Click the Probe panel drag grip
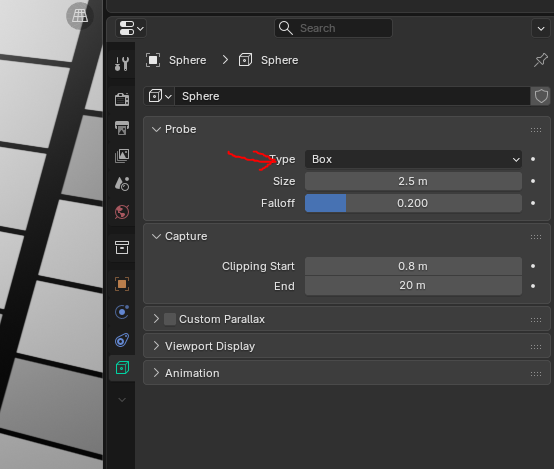 coord(536,130)
